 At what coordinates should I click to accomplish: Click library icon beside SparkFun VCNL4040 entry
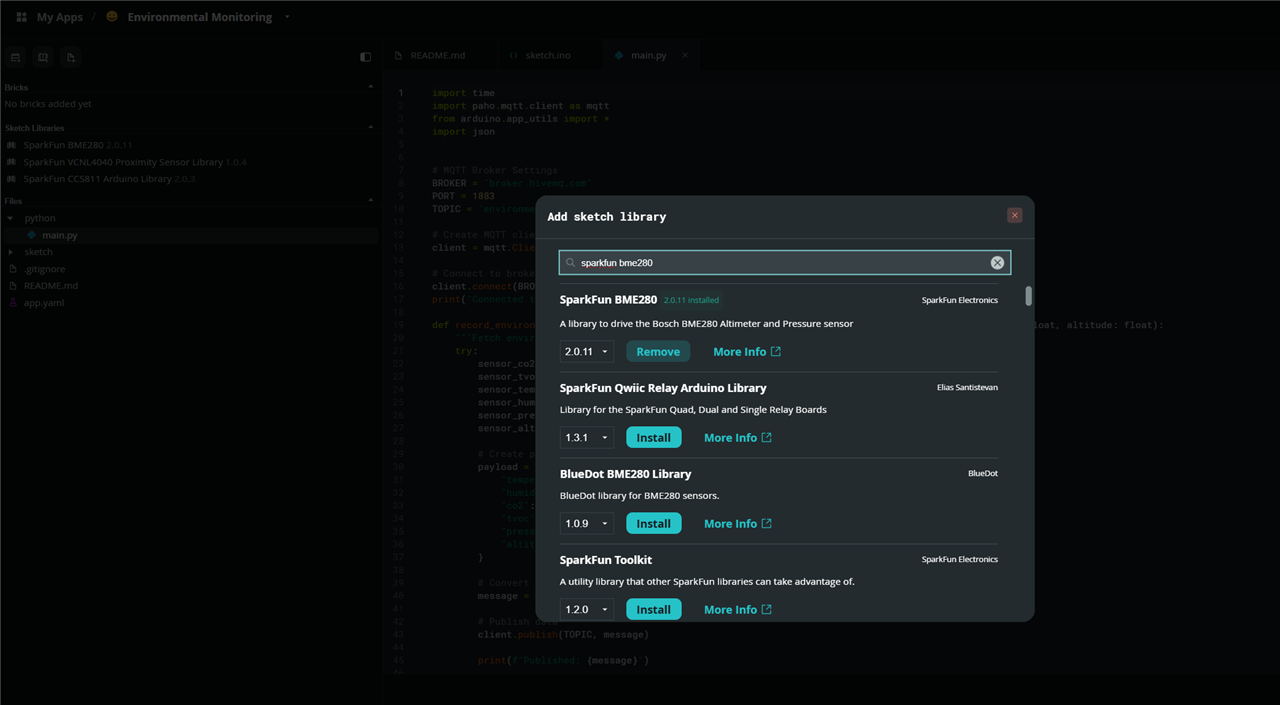pos(11,162)
